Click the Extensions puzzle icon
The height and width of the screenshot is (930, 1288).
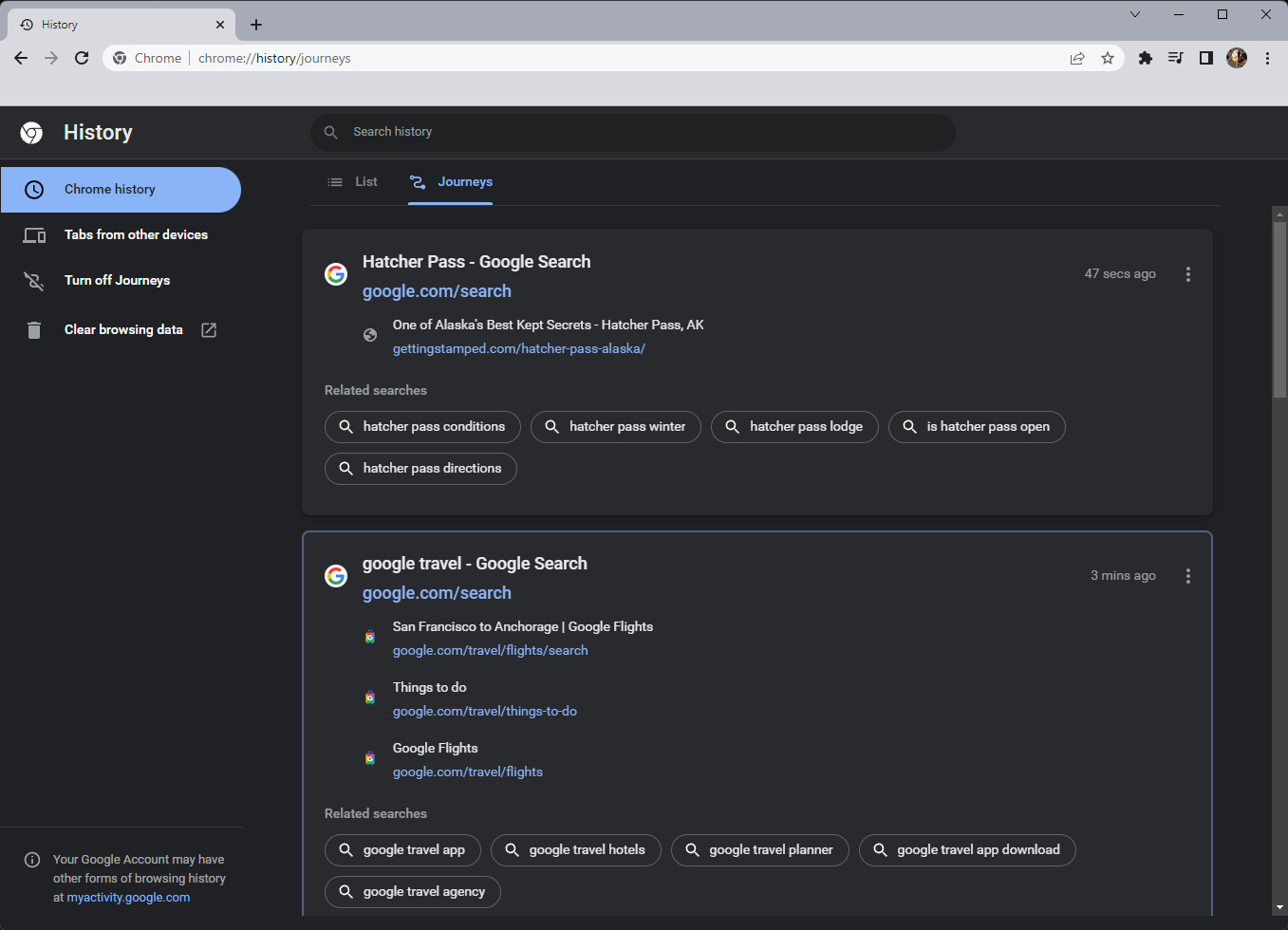(x=1146, y=58)
